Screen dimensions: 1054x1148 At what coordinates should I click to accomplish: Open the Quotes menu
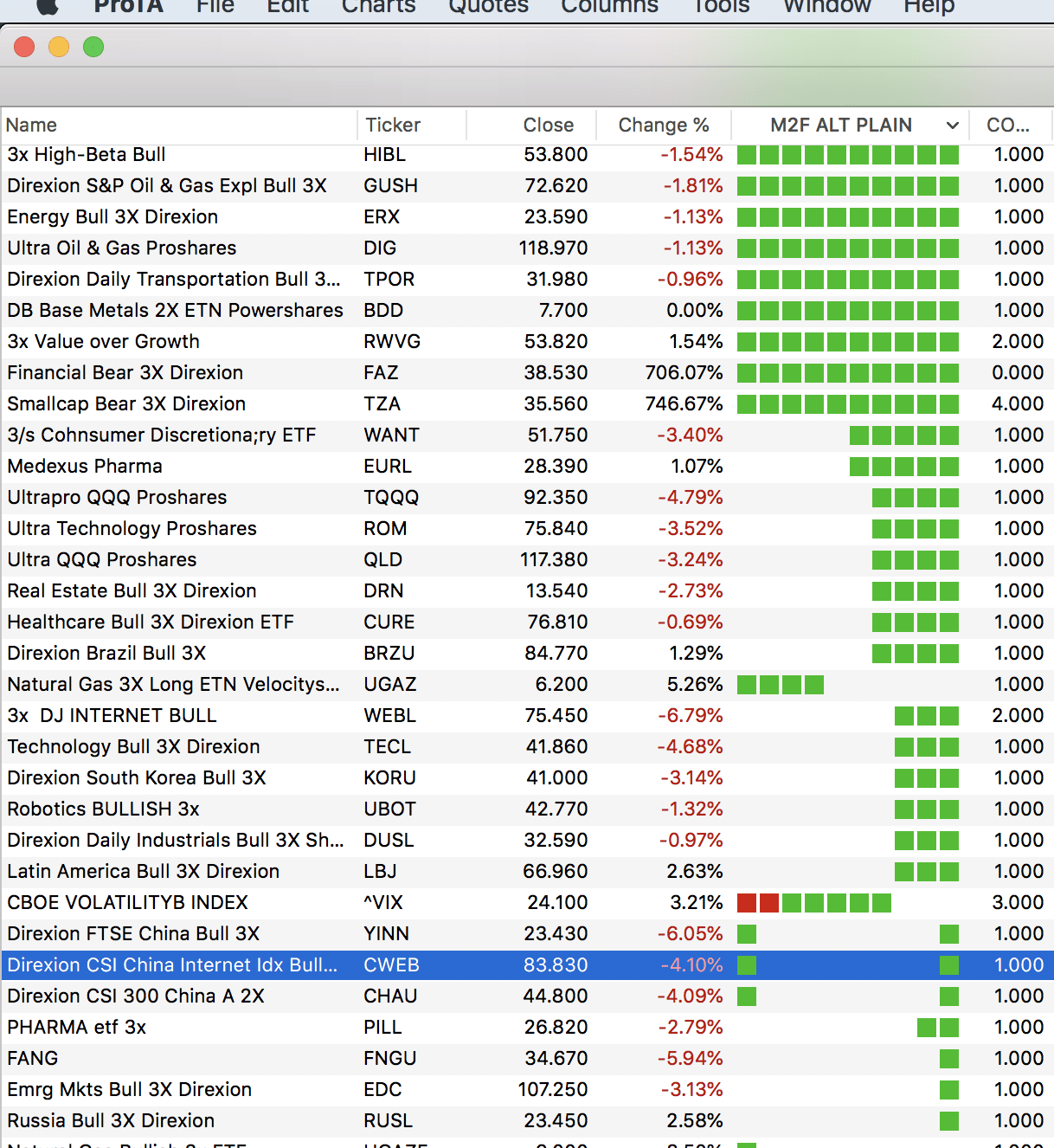489,6
